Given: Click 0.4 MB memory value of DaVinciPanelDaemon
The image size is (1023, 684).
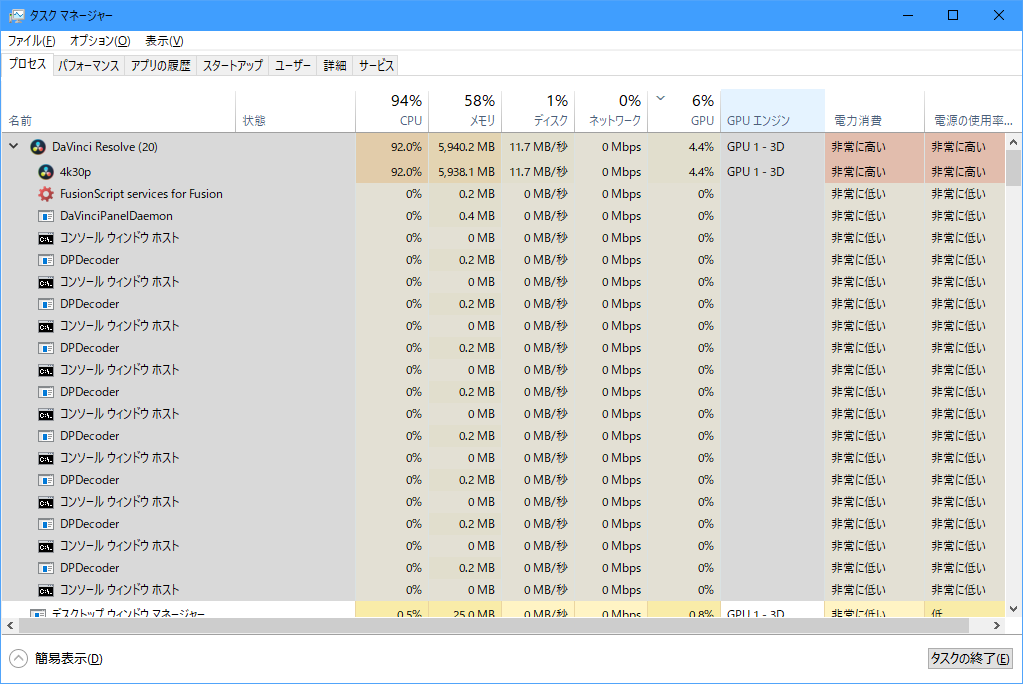Looking at the screenshot, I should click(x=465, y=216).
